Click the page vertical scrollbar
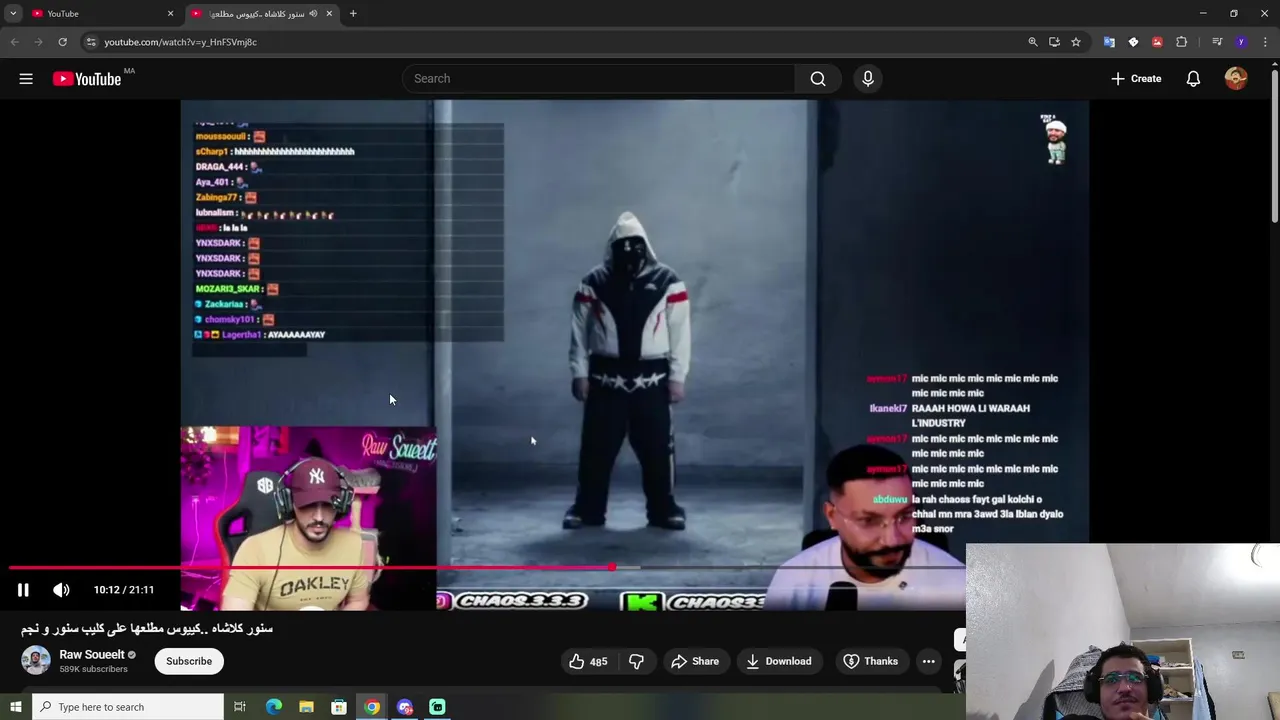Viewport: 1280px width, 720px height. click(1275, 145)
